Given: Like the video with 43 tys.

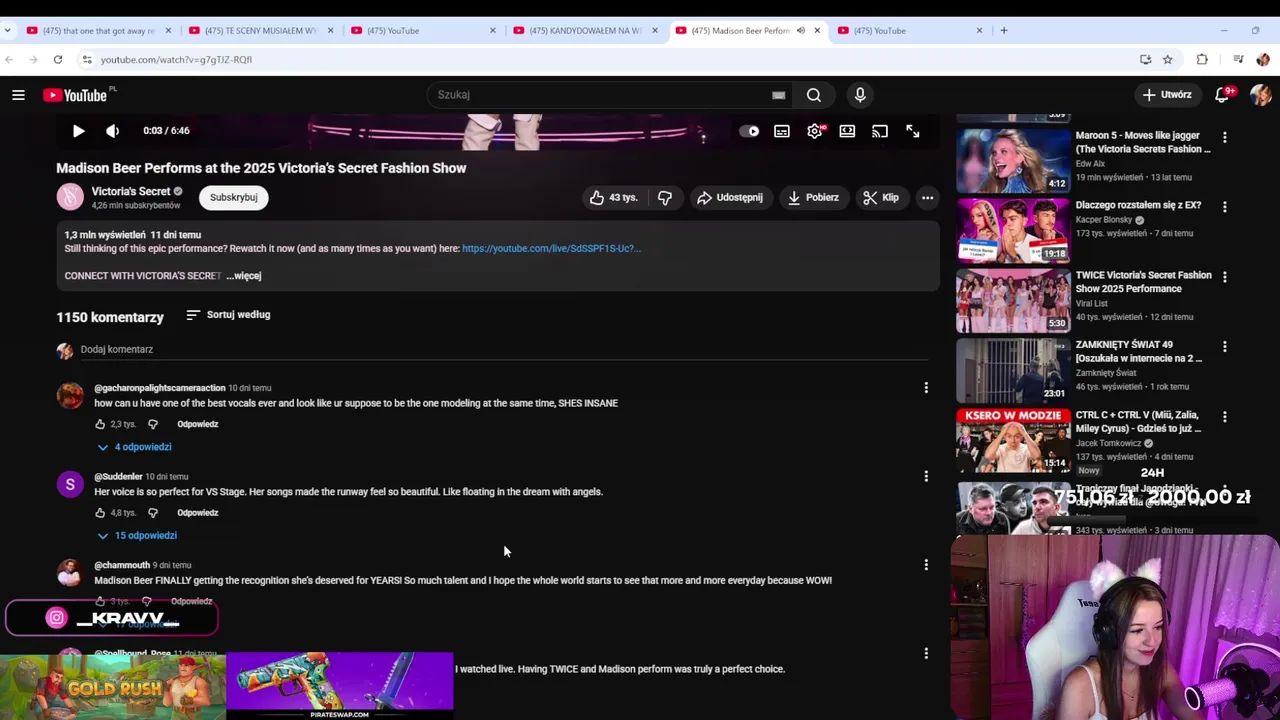Looking at the screenshot, I should [x=613, y=197].
